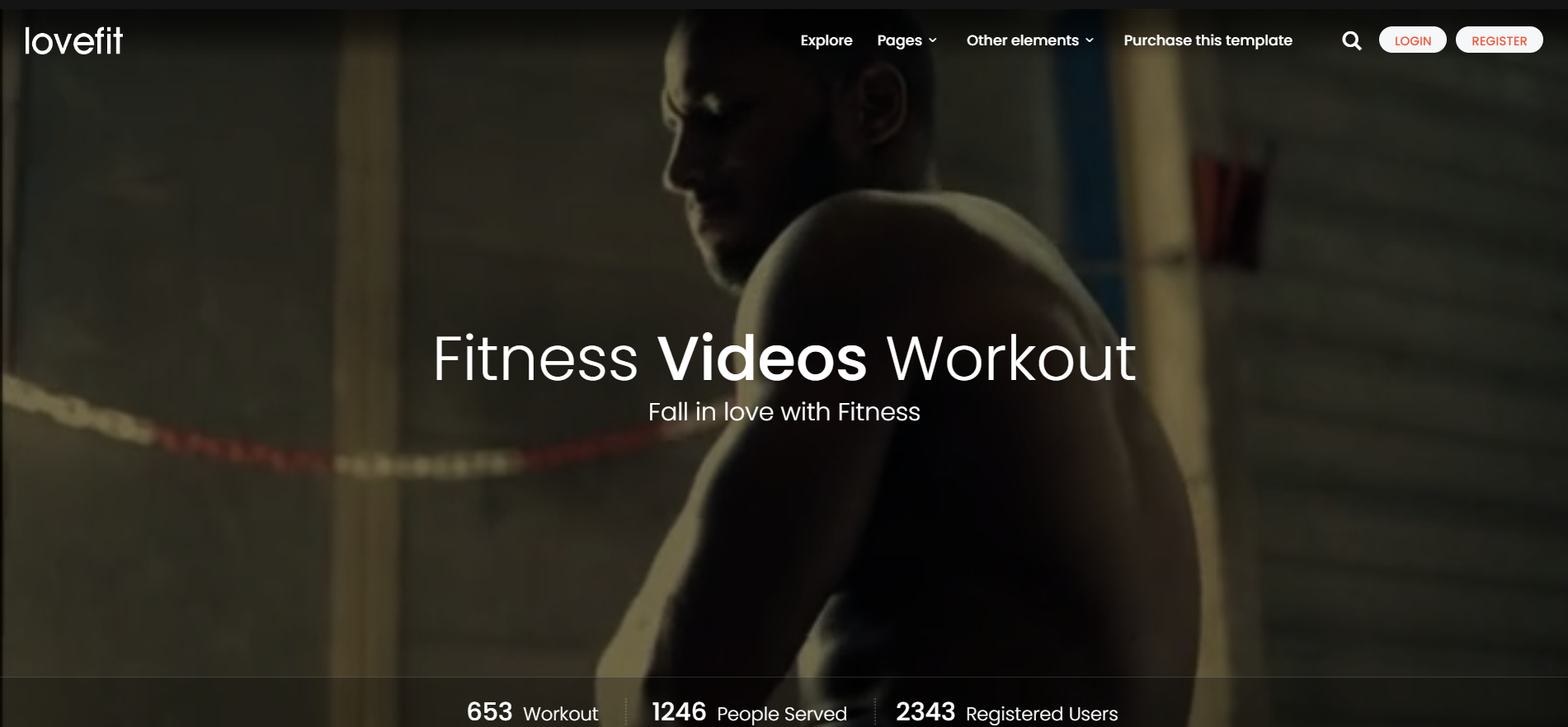The width and height of the screenshot is (1568, 727).
Task: Select the Fitness Videos Workout headline
Action: coord(784,358)
